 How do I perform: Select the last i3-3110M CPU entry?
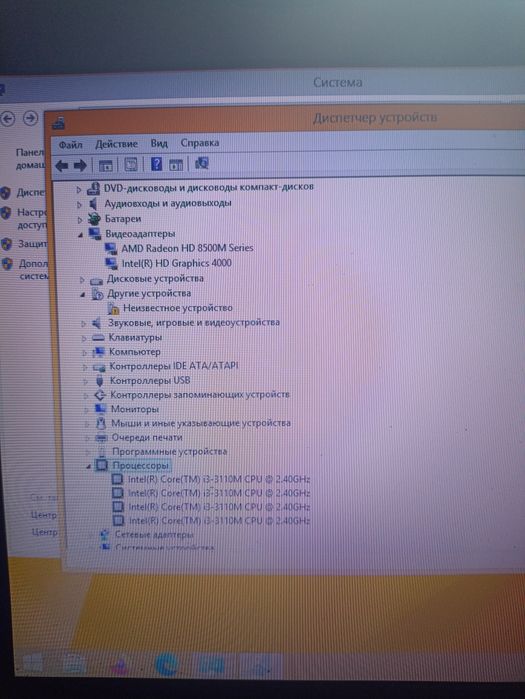click(219, 520)
